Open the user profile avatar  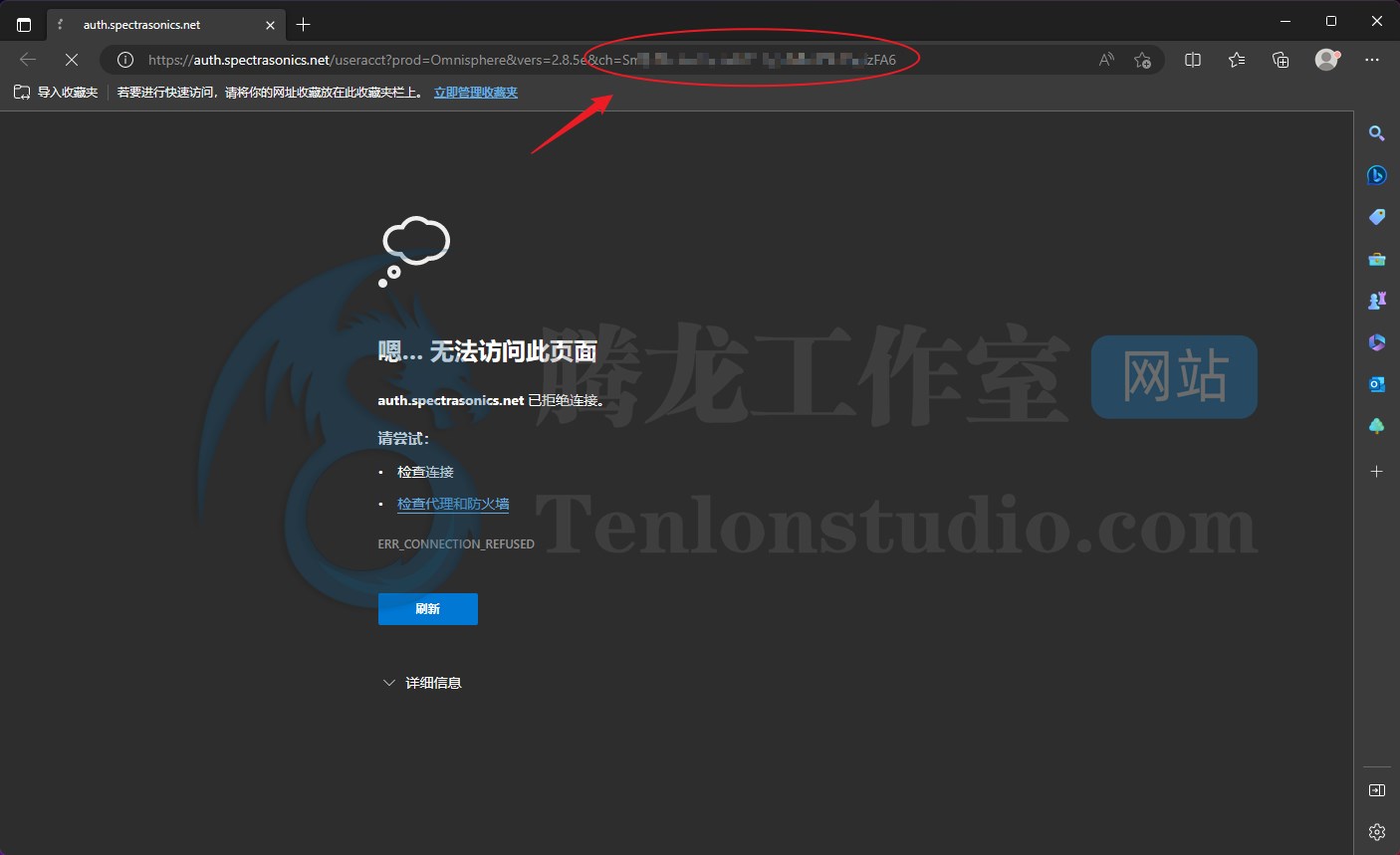click(1326, 60)
